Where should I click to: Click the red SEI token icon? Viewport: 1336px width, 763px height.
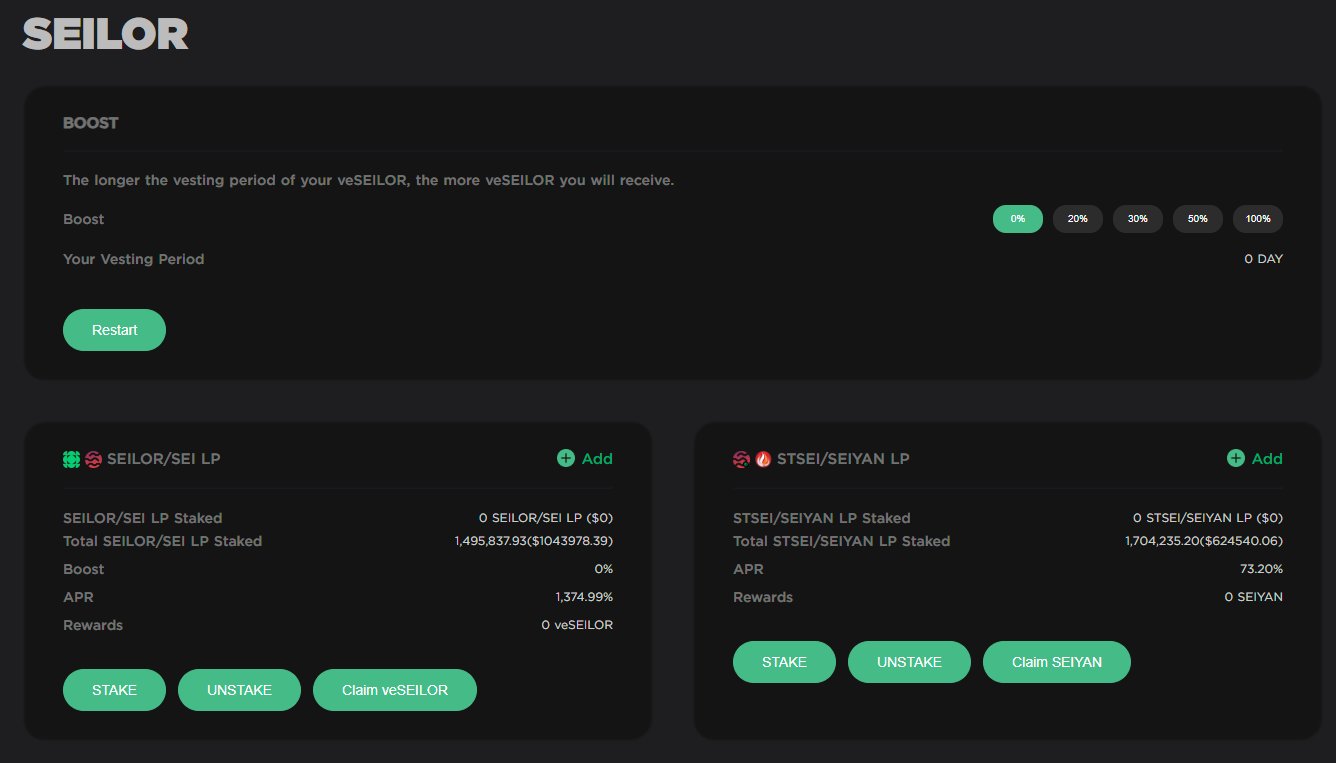coord(93,459)
